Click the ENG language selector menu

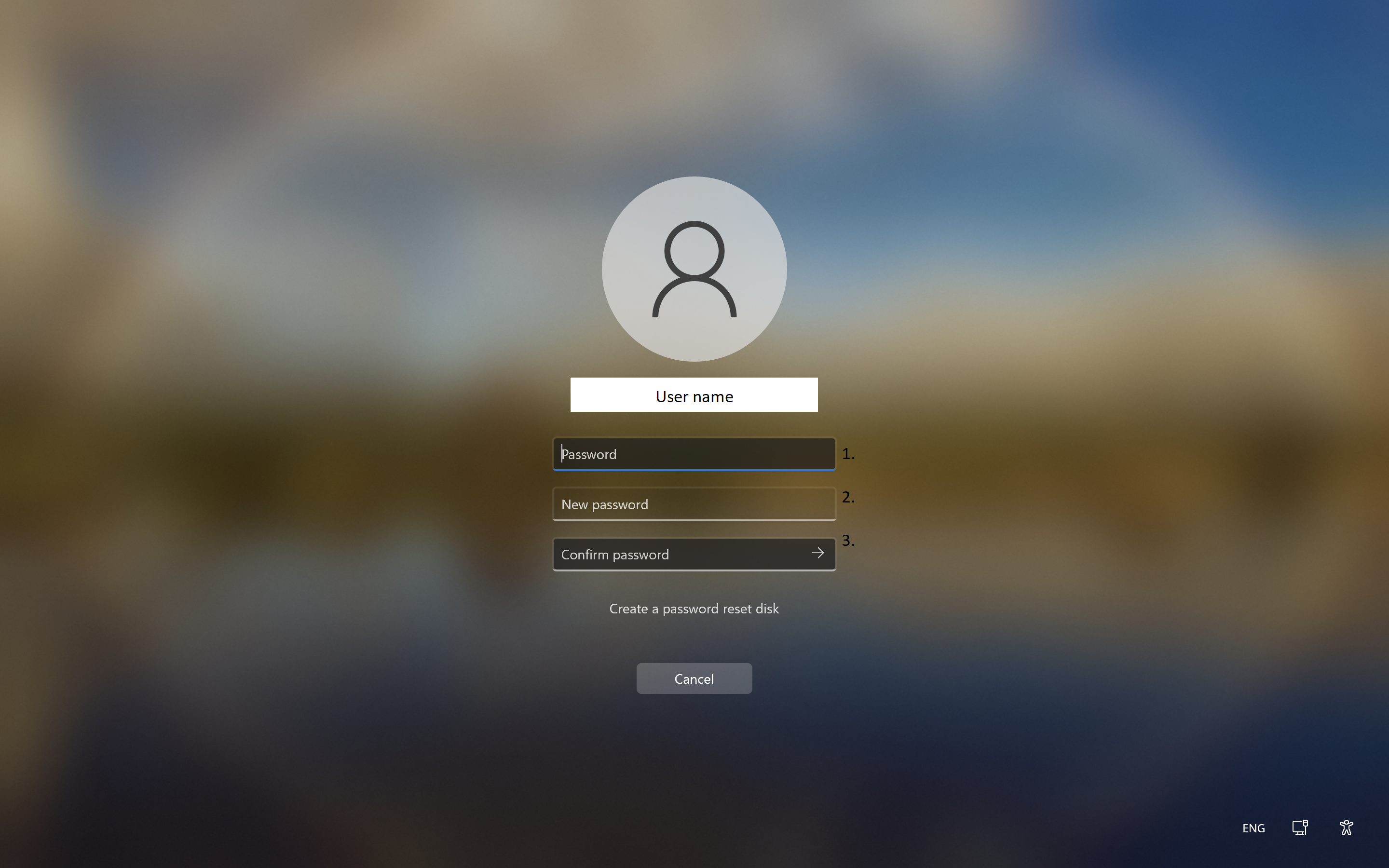pyautogui.click(x=1254, y=828)
